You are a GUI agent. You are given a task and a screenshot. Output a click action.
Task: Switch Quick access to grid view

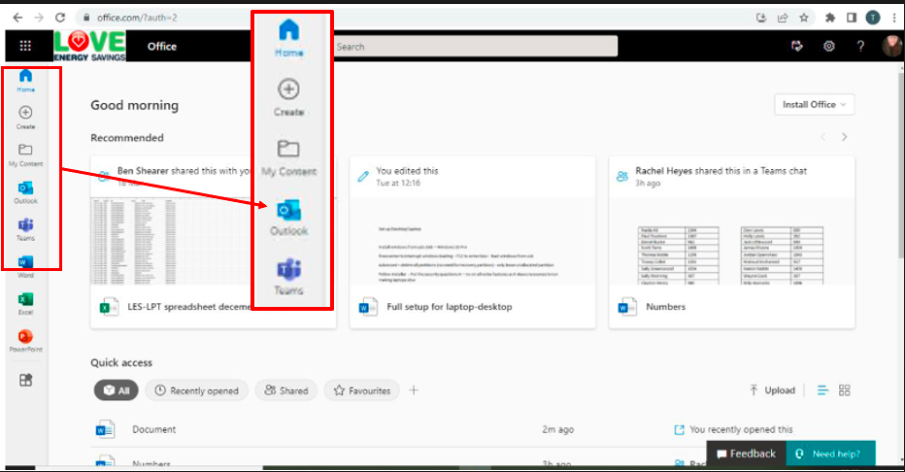tap(844, 391)
